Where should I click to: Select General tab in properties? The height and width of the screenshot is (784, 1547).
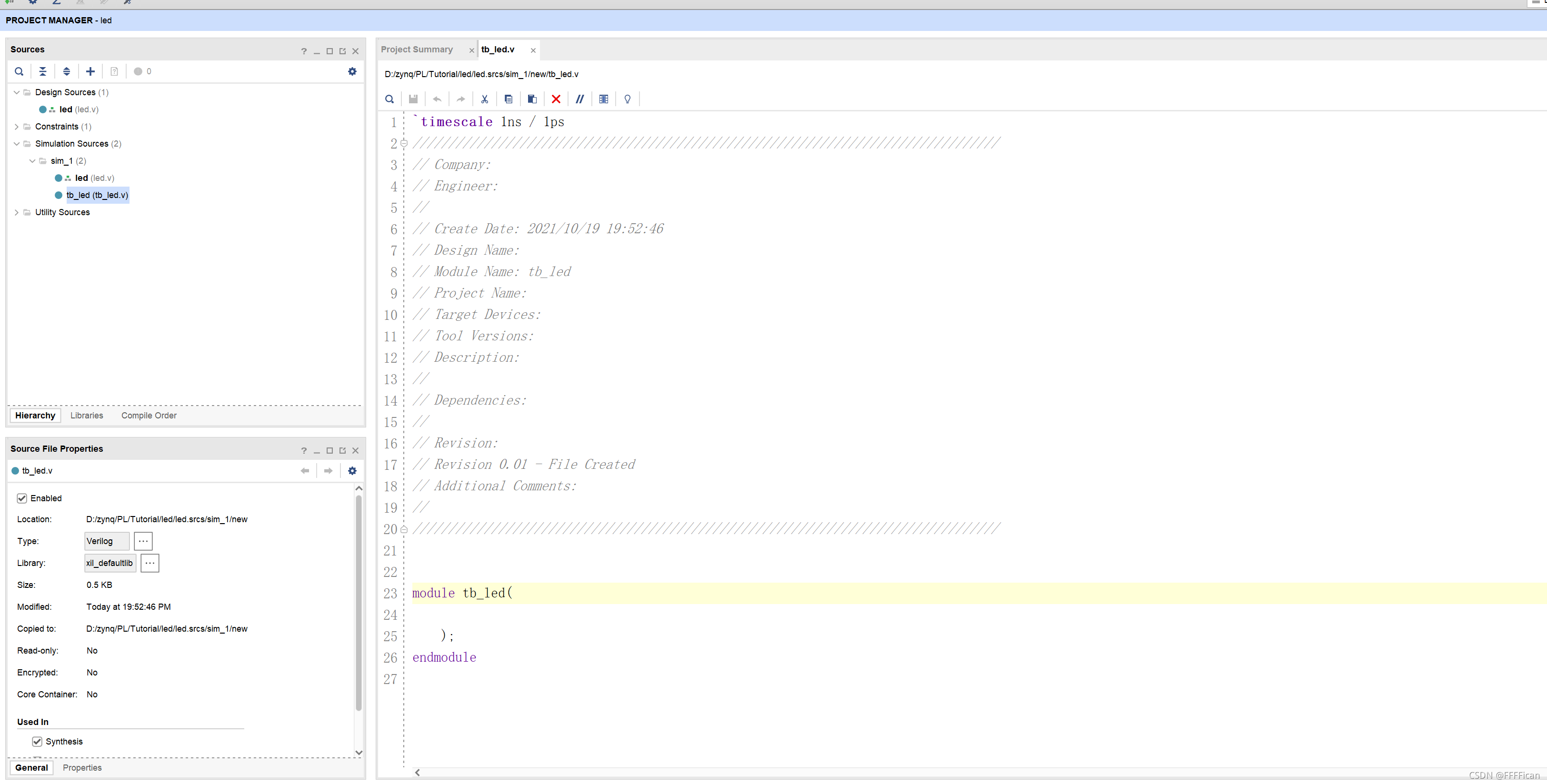pos(32,768)
